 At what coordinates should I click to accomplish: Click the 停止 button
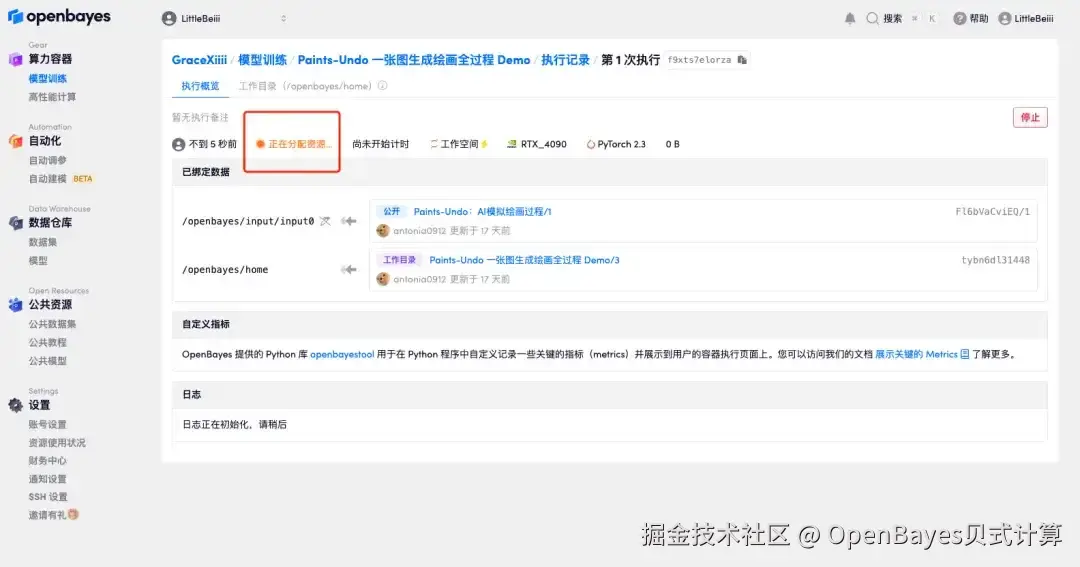tap(1030, 117)
